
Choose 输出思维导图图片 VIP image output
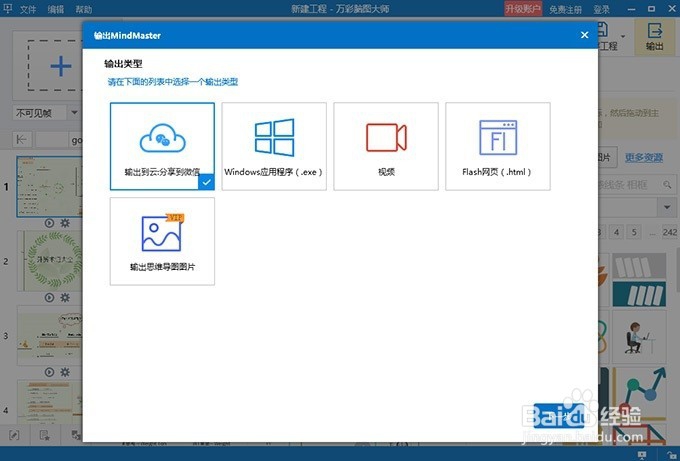click(x=162, y=241)
